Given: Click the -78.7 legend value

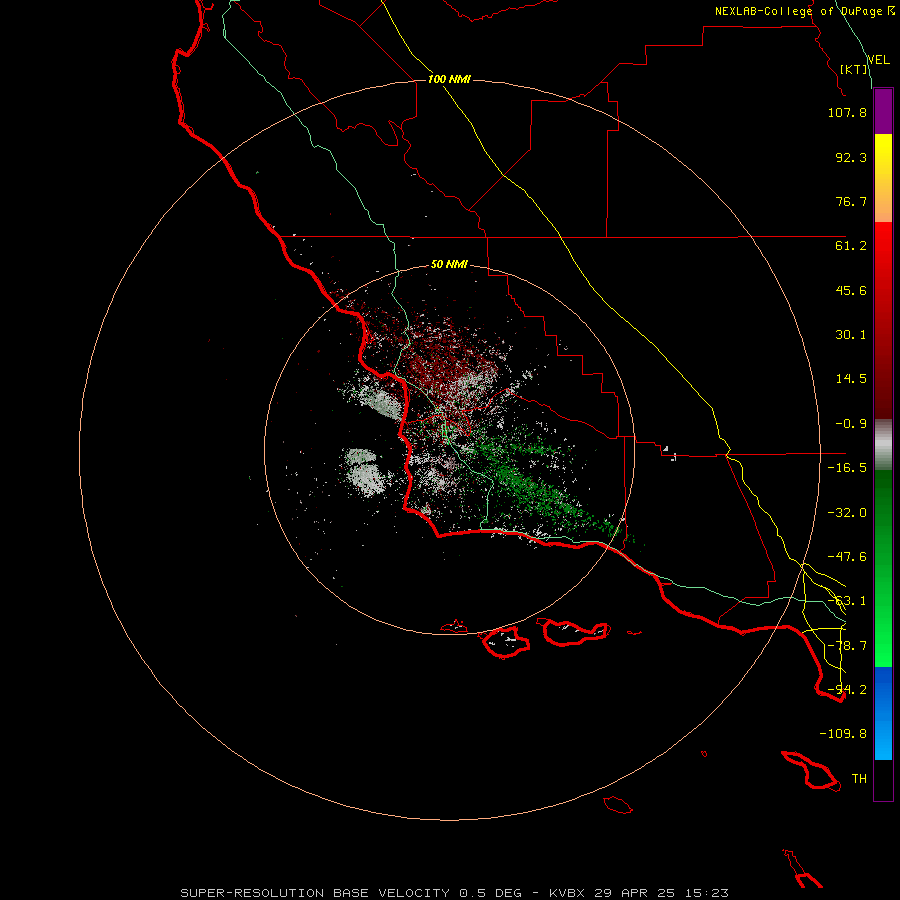Looking at the screenshot, I should (x=847, y=646).
